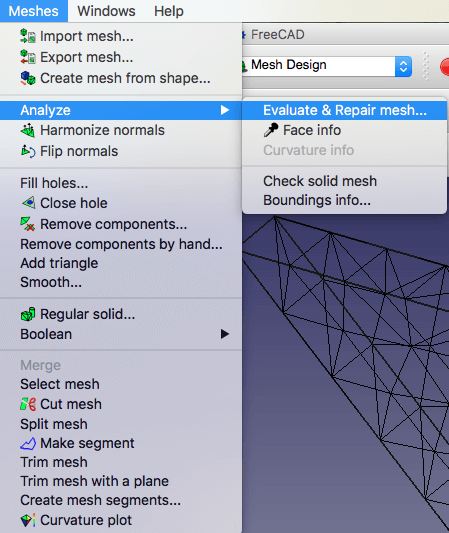This screenshot has width=449, height=533.
Task: Click the Make segment icon
Action: tap(28, 443)
